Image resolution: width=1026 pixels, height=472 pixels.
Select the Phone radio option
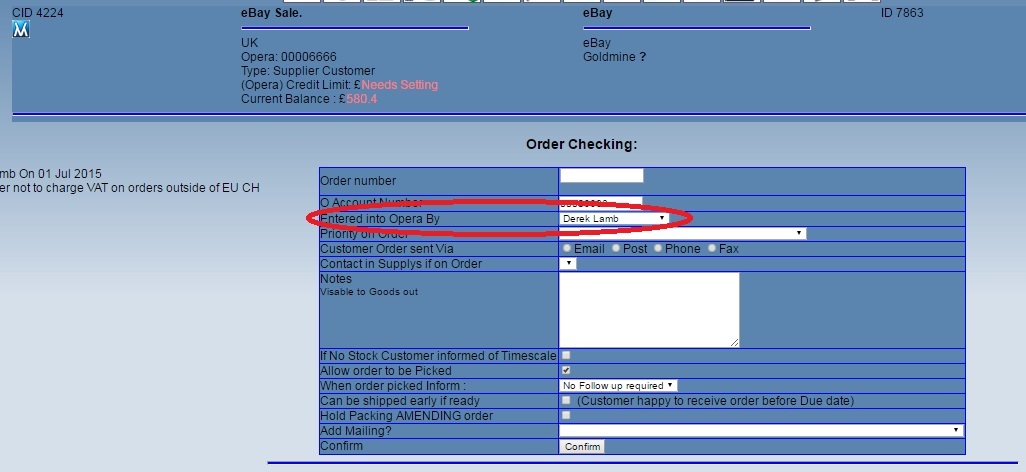click(x=658, y=248)
